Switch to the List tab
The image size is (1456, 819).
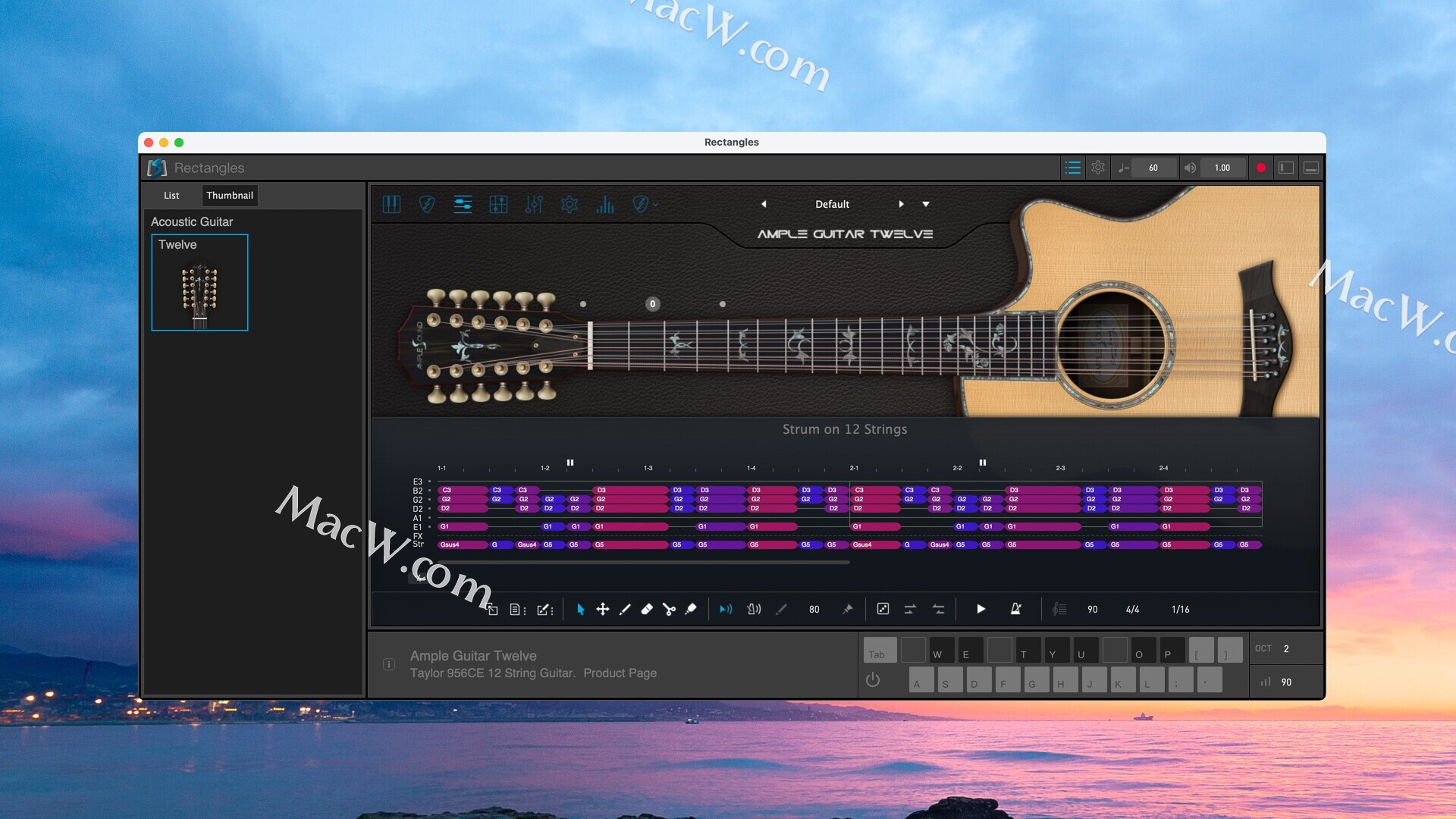point(171,195)
